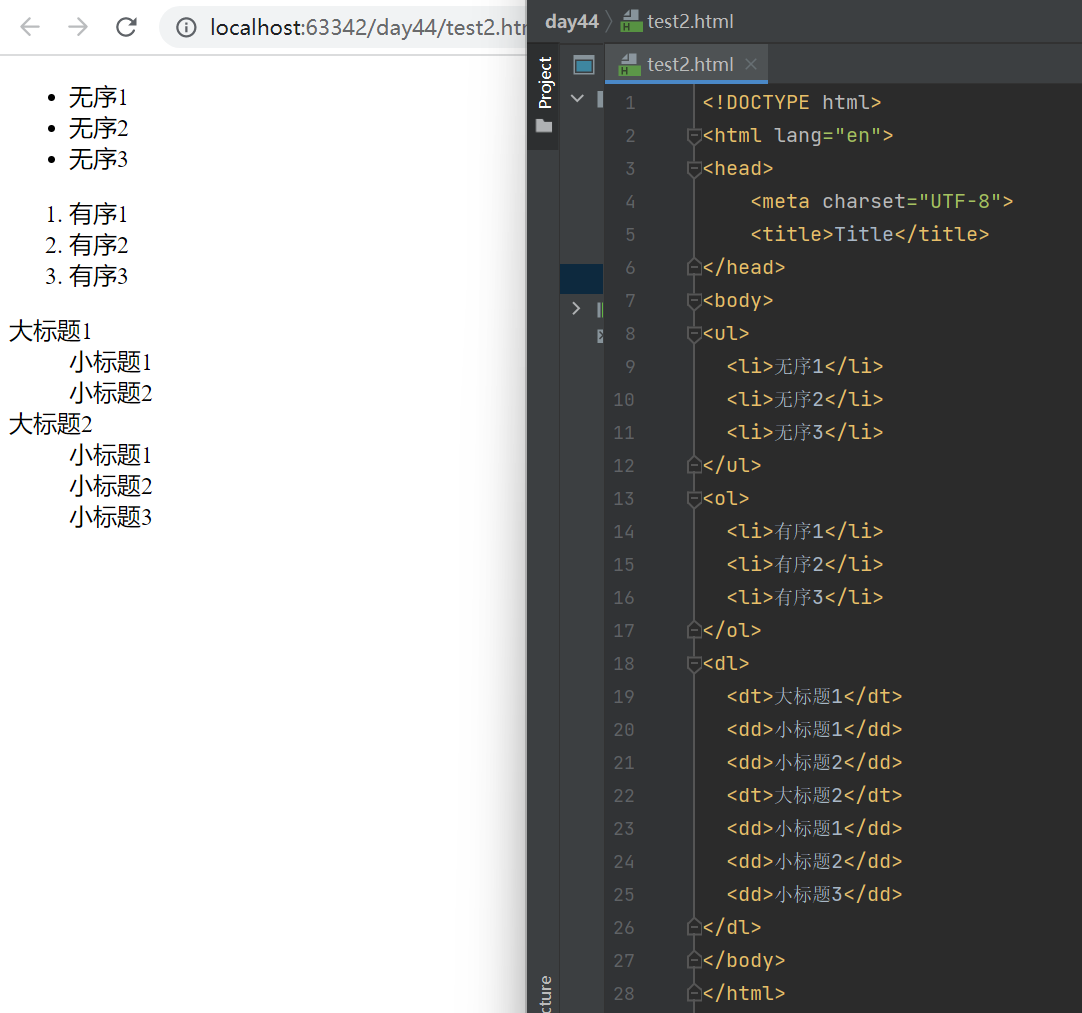Click line number 1 in gutter
Viewport: 1082px width, 1013px height.
point(629,103)
